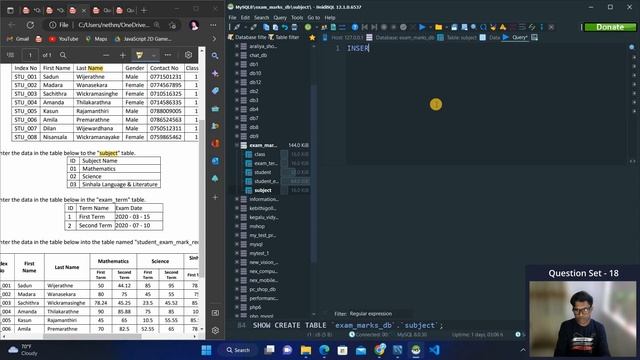Click the blue help icon in HeidiSQL toolbar

coord(355,27)
